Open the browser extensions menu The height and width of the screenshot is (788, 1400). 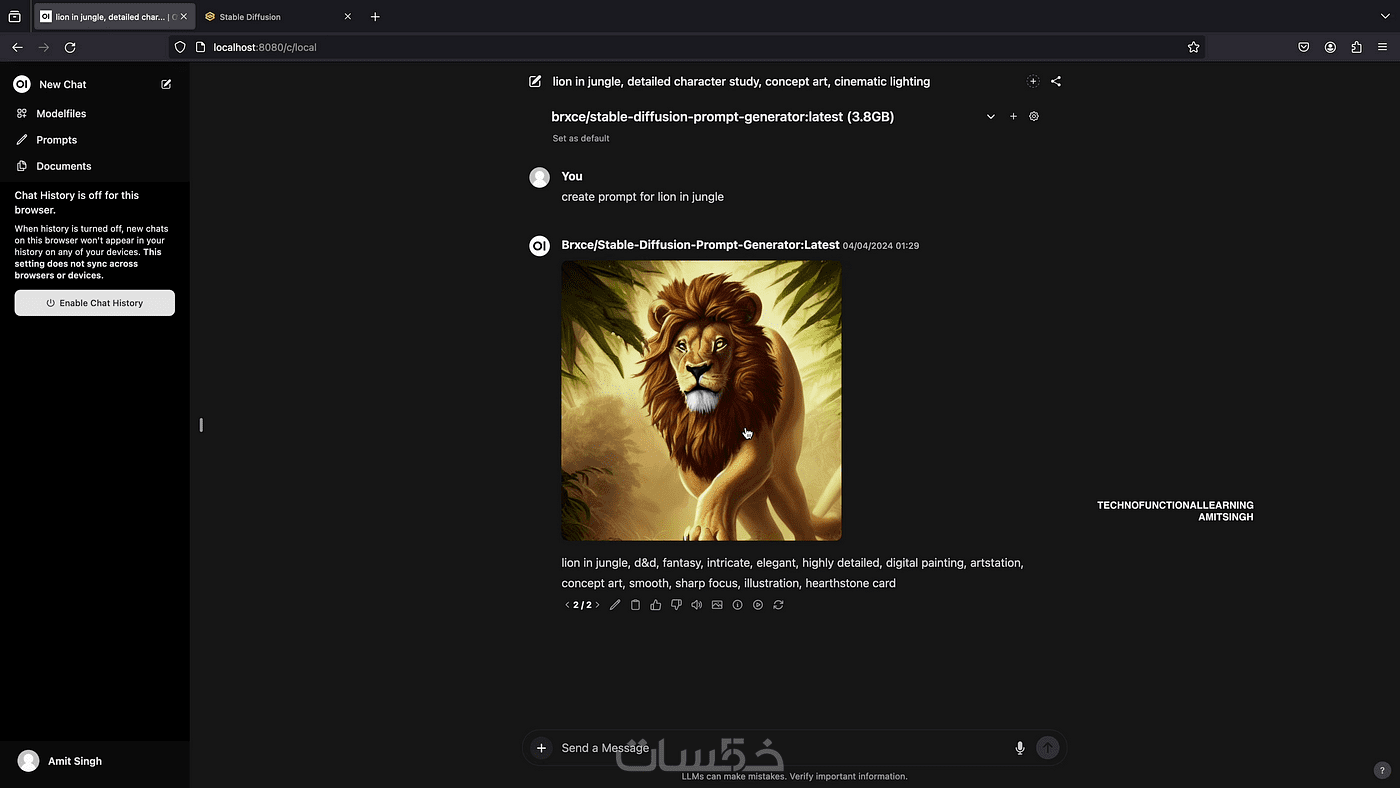(1357, 47)
